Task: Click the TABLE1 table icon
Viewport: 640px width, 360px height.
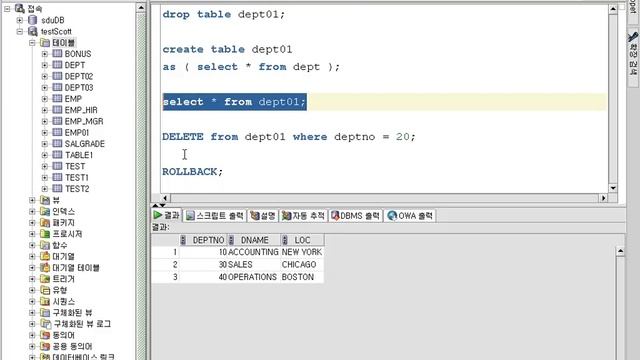Action: pos(58,155)
